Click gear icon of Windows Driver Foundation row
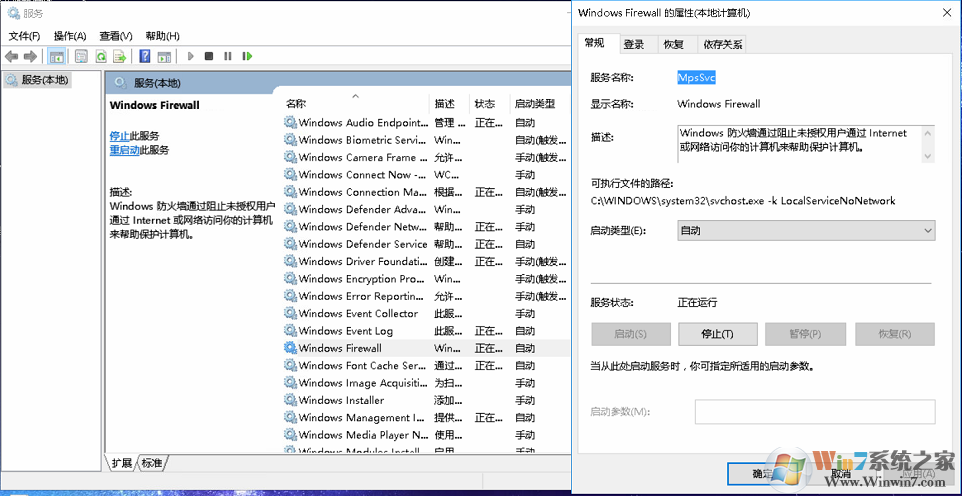The image size is (962, 496). point(290,261)
